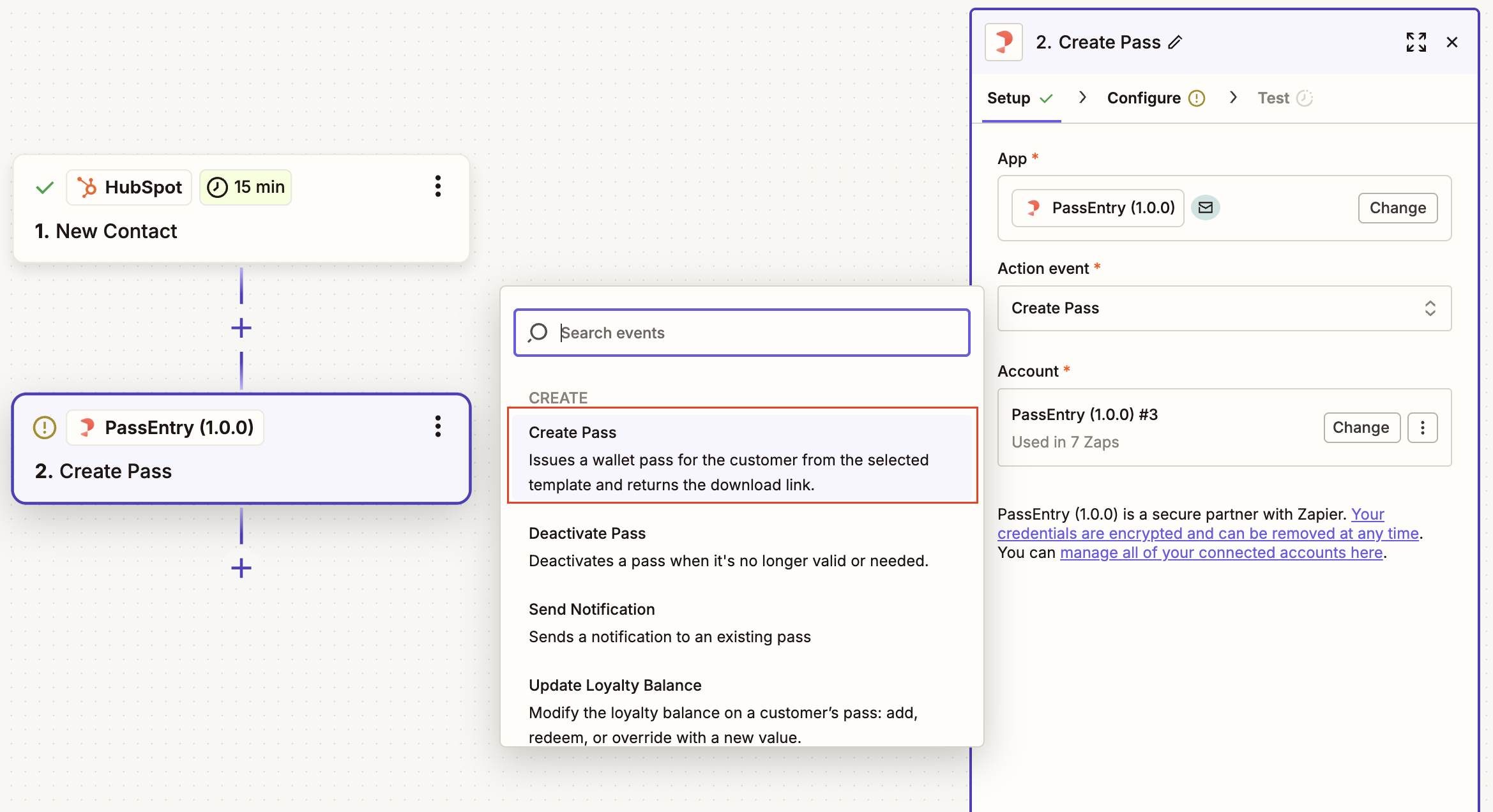The width and height of the screenshot is (1493, 812).
Task: Change the selected app
Action: (x=1398, y=207)
